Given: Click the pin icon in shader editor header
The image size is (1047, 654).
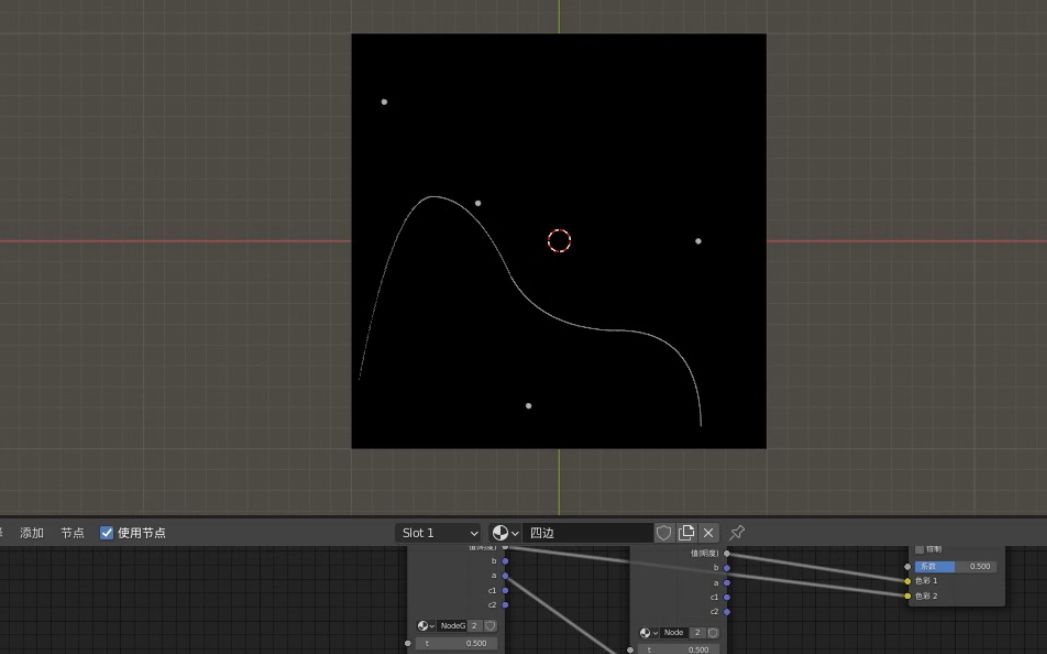Looking at the screenshot, I should (x=735, y=533).
